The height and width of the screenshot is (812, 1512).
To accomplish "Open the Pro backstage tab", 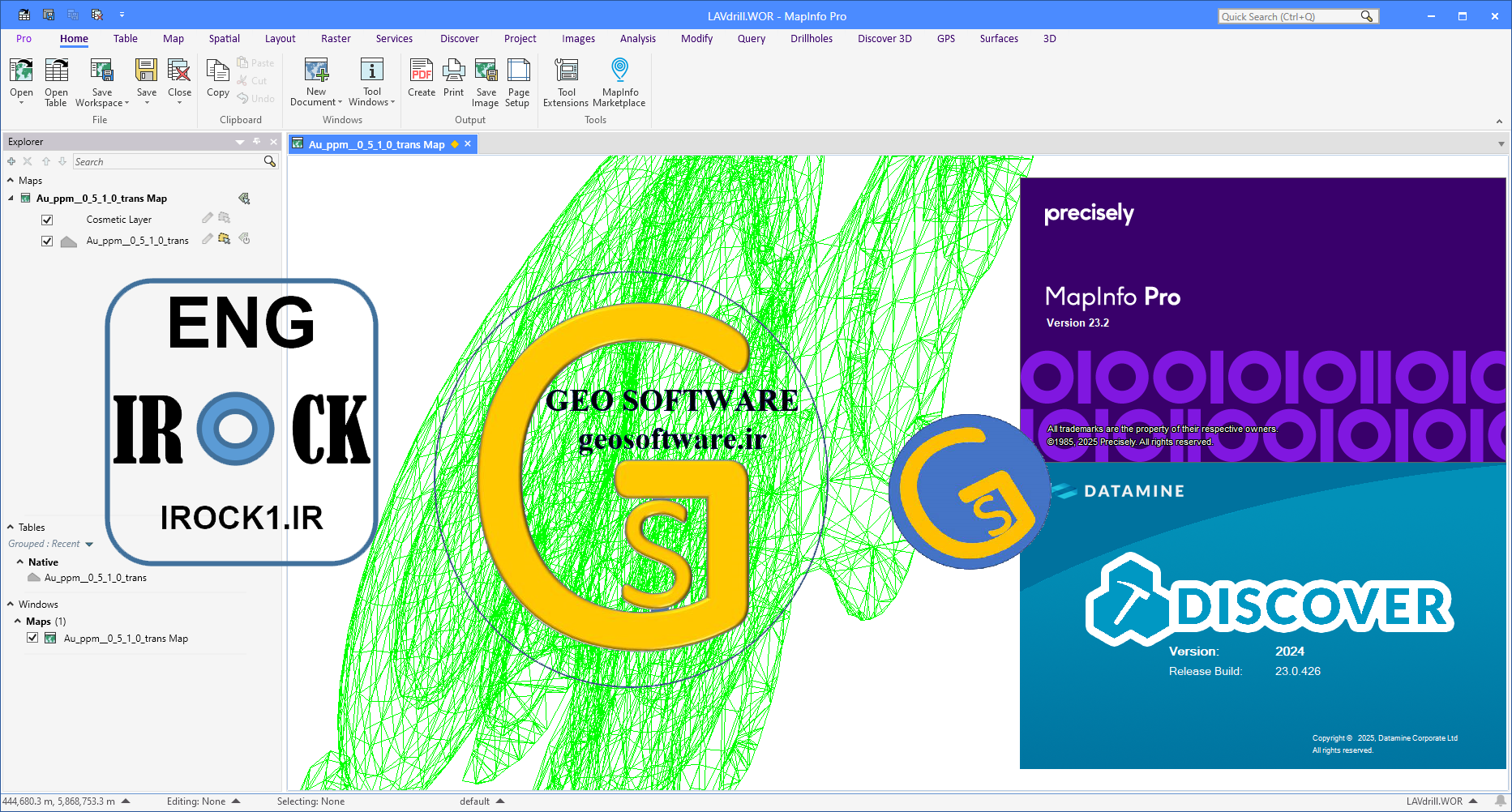I will [x=24, y=39].
